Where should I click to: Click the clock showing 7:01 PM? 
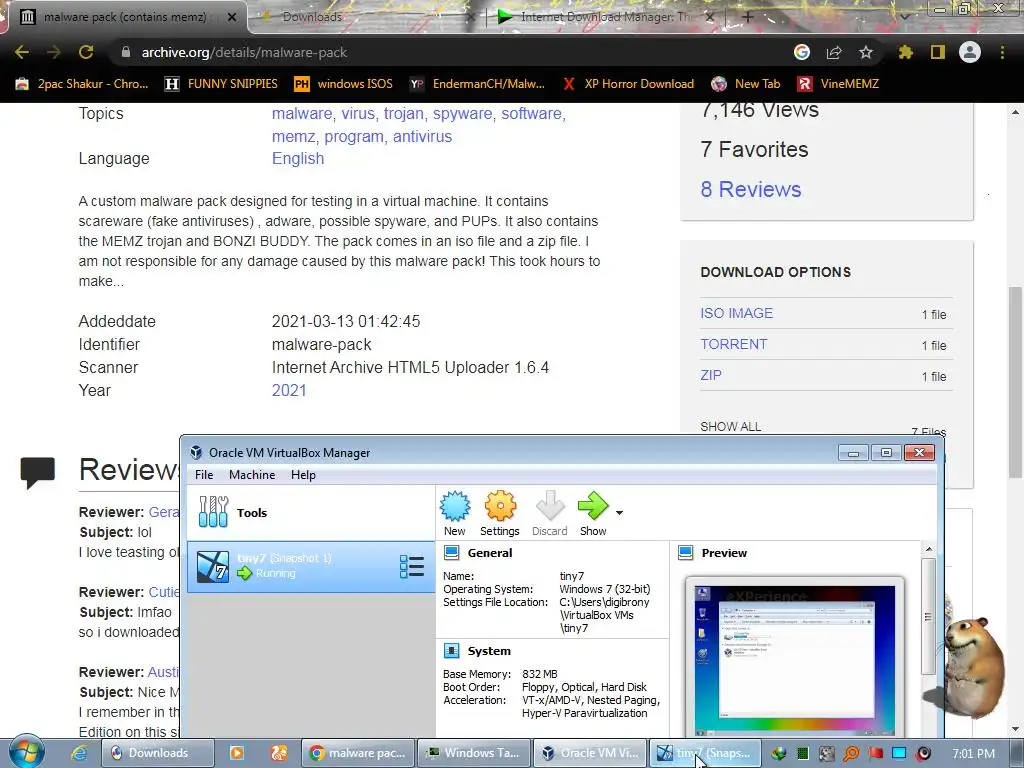click(973, 754)
